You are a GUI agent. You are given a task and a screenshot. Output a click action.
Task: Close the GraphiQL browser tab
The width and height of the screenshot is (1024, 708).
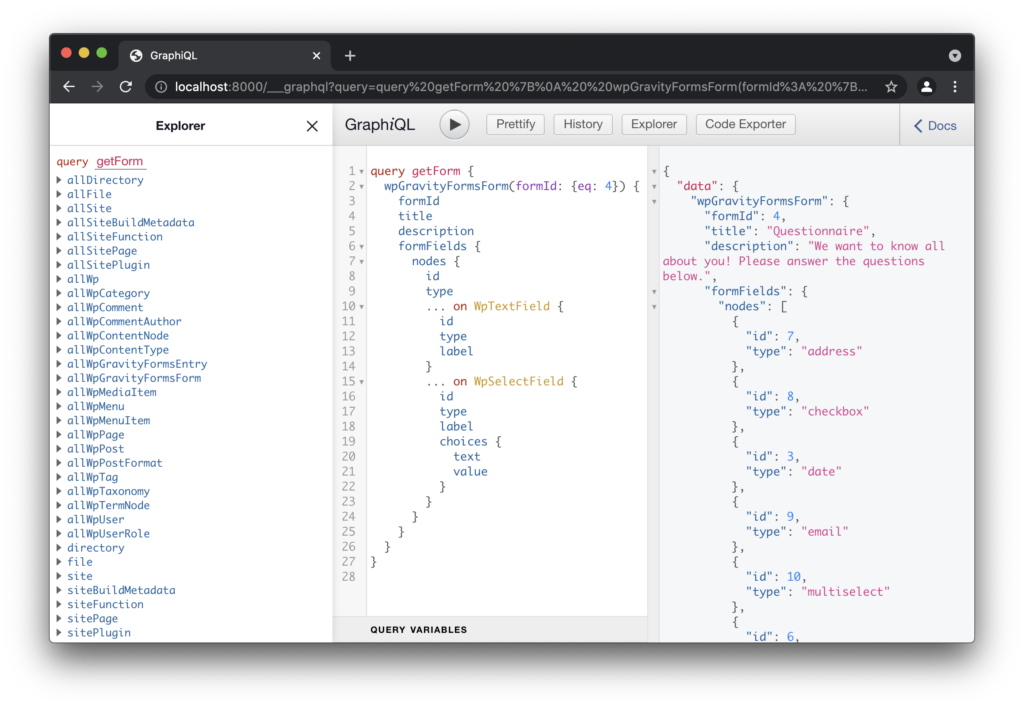[316, 56]
